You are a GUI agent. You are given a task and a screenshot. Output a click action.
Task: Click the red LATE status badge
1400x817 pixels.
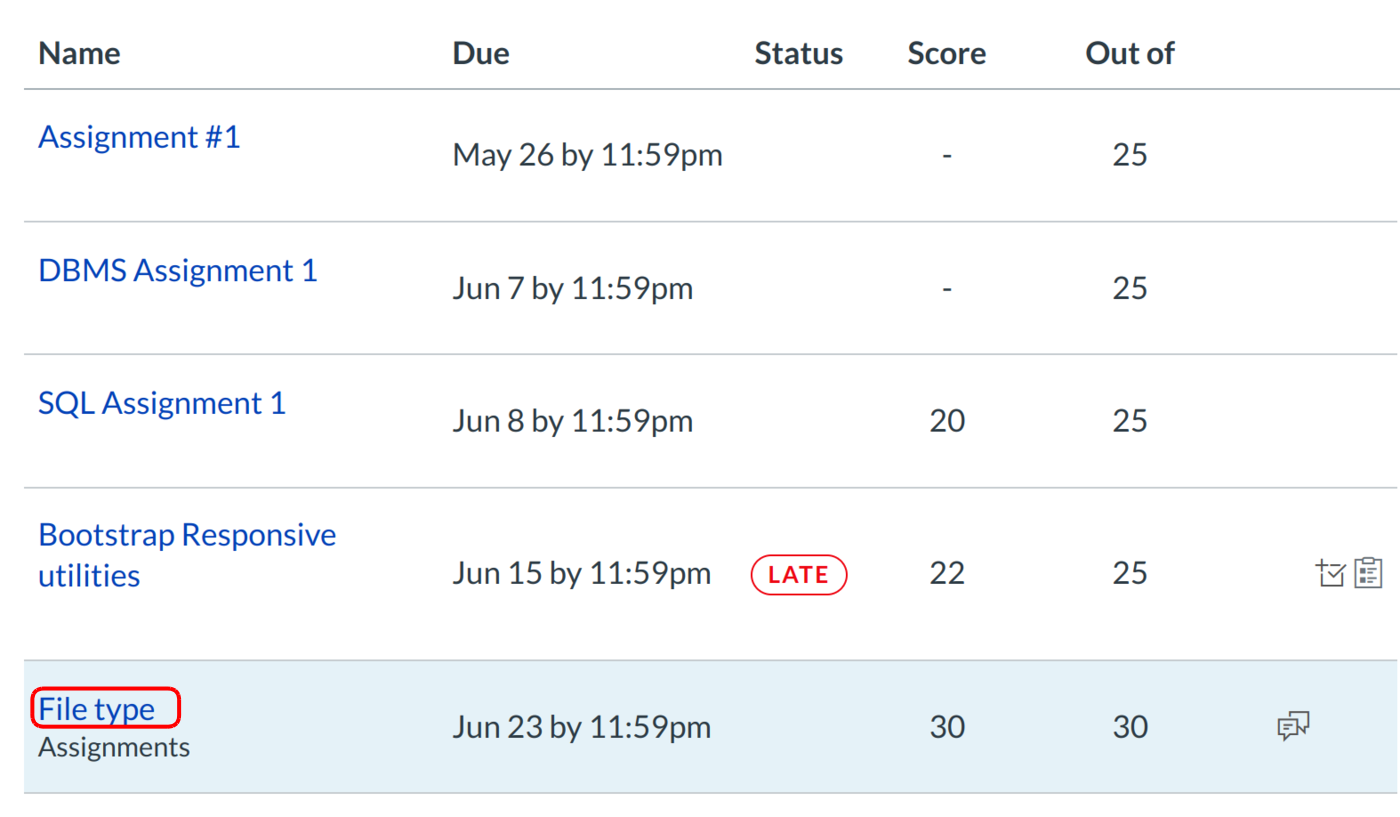[798, 575]
